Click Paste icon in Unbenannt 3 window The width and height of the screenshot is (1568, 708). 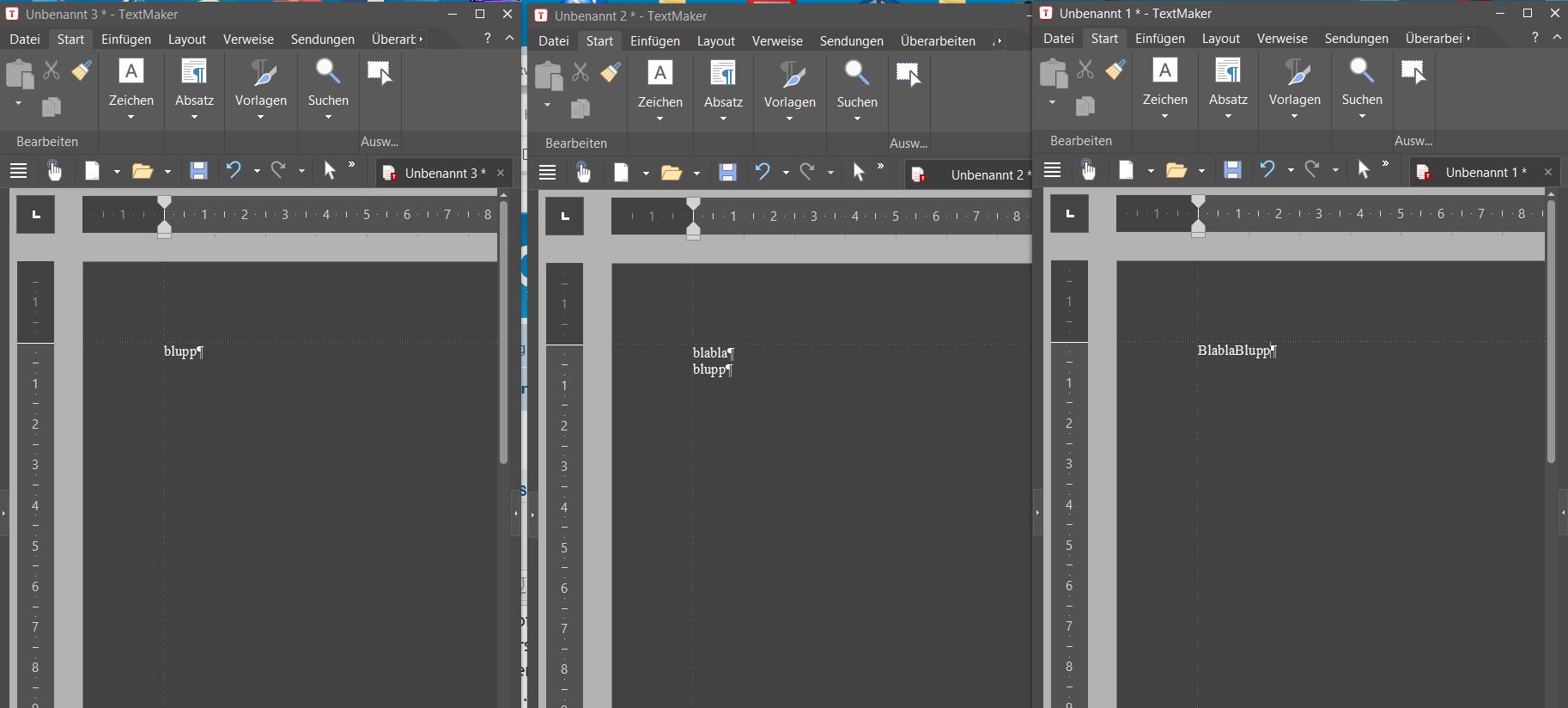coord(19,75)
